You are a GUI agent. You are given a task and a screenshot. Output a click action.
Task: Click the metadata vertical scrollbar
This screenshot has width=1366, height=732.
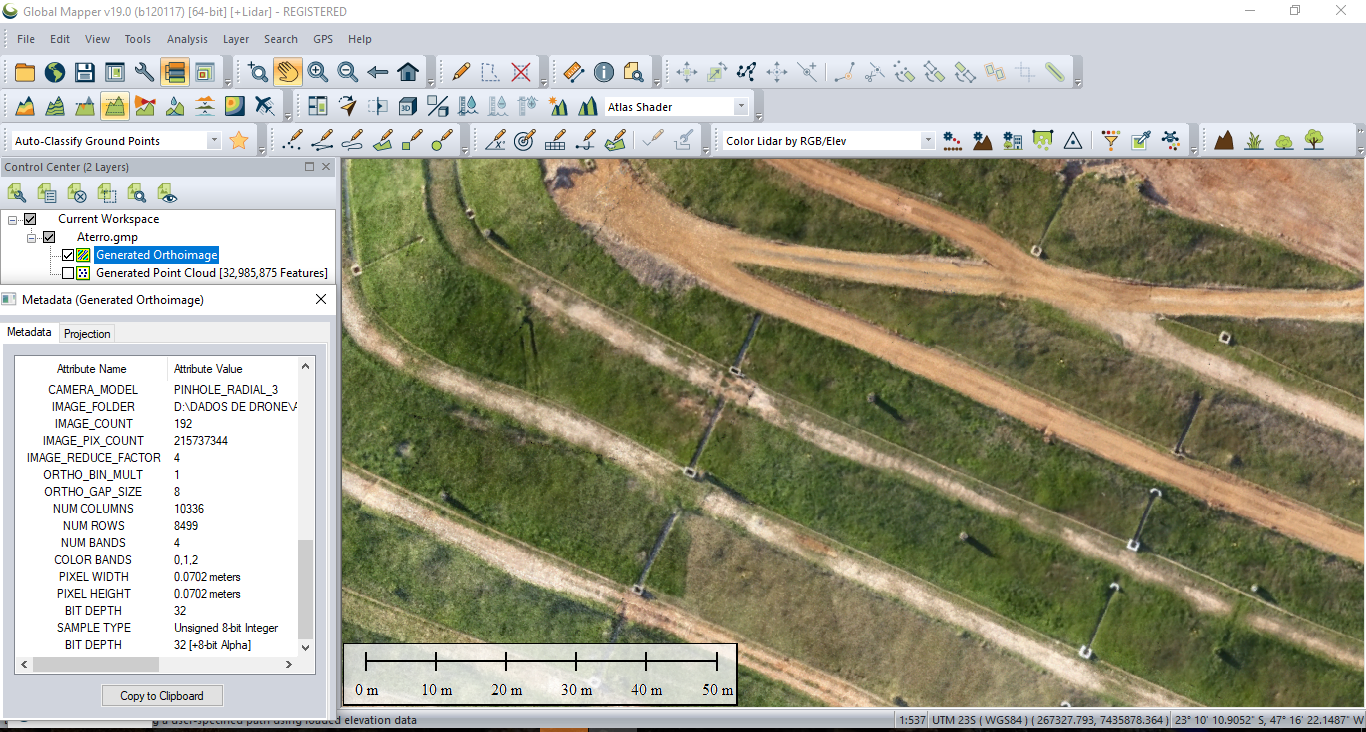(x=306, y=590)
